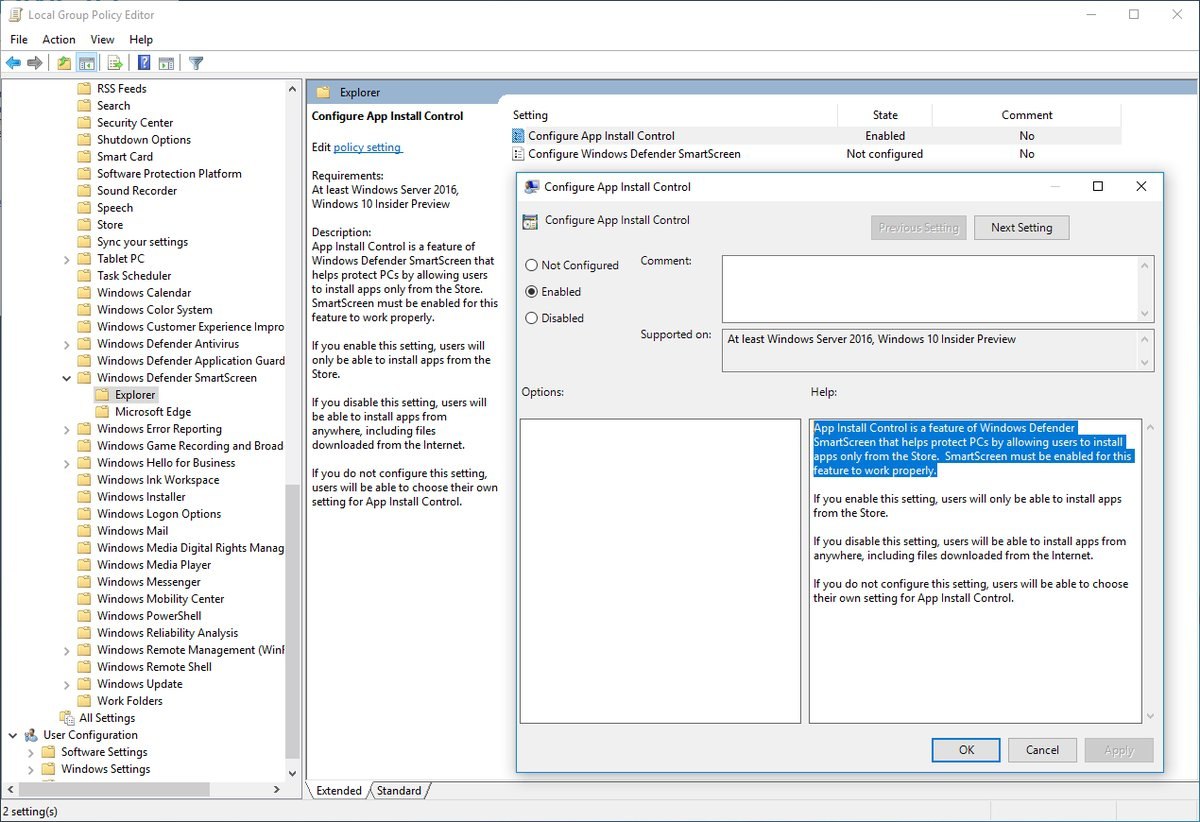Click the Back arrow toolbar icon
Viewport: 1200px width, 822px height.
(x=13, y=63)
